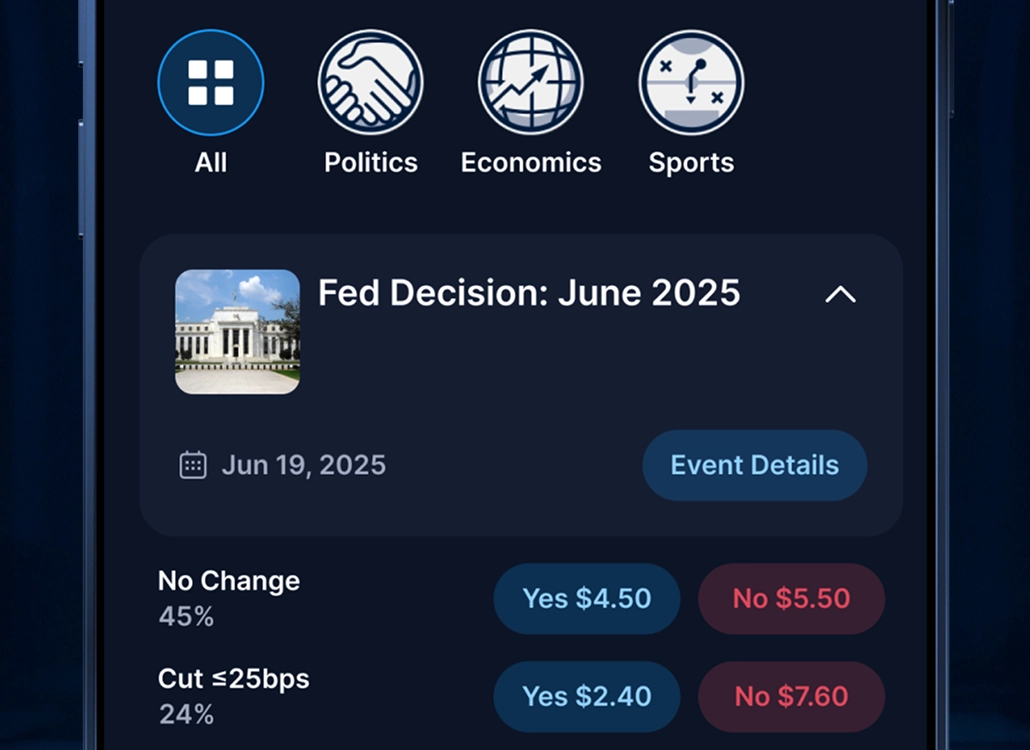Screen dimensions: 1030x750
Task: Buy No at $5.50 for No Change
Action: (x=791, y=598)
